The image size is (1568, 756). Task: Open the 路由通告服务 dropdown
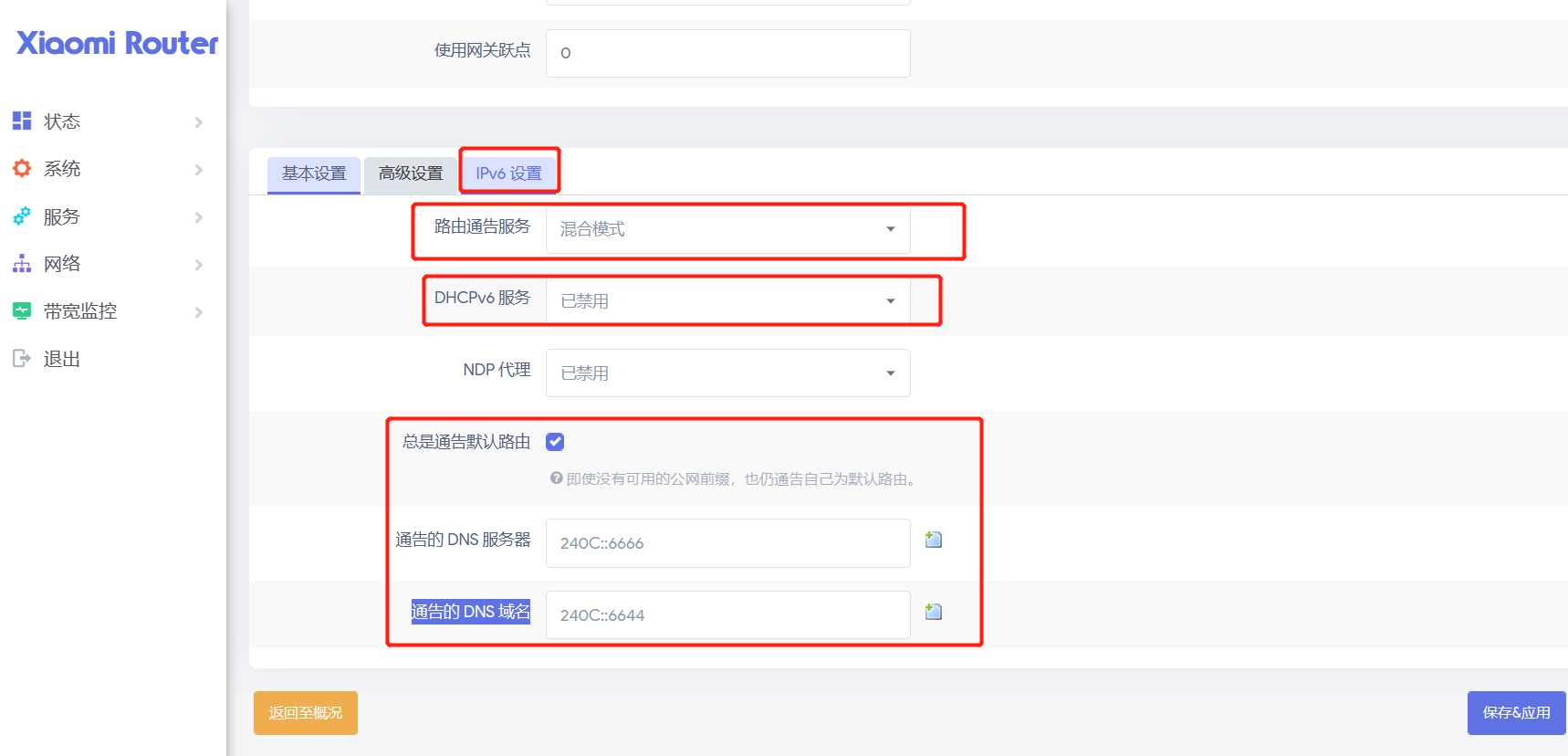727,229
